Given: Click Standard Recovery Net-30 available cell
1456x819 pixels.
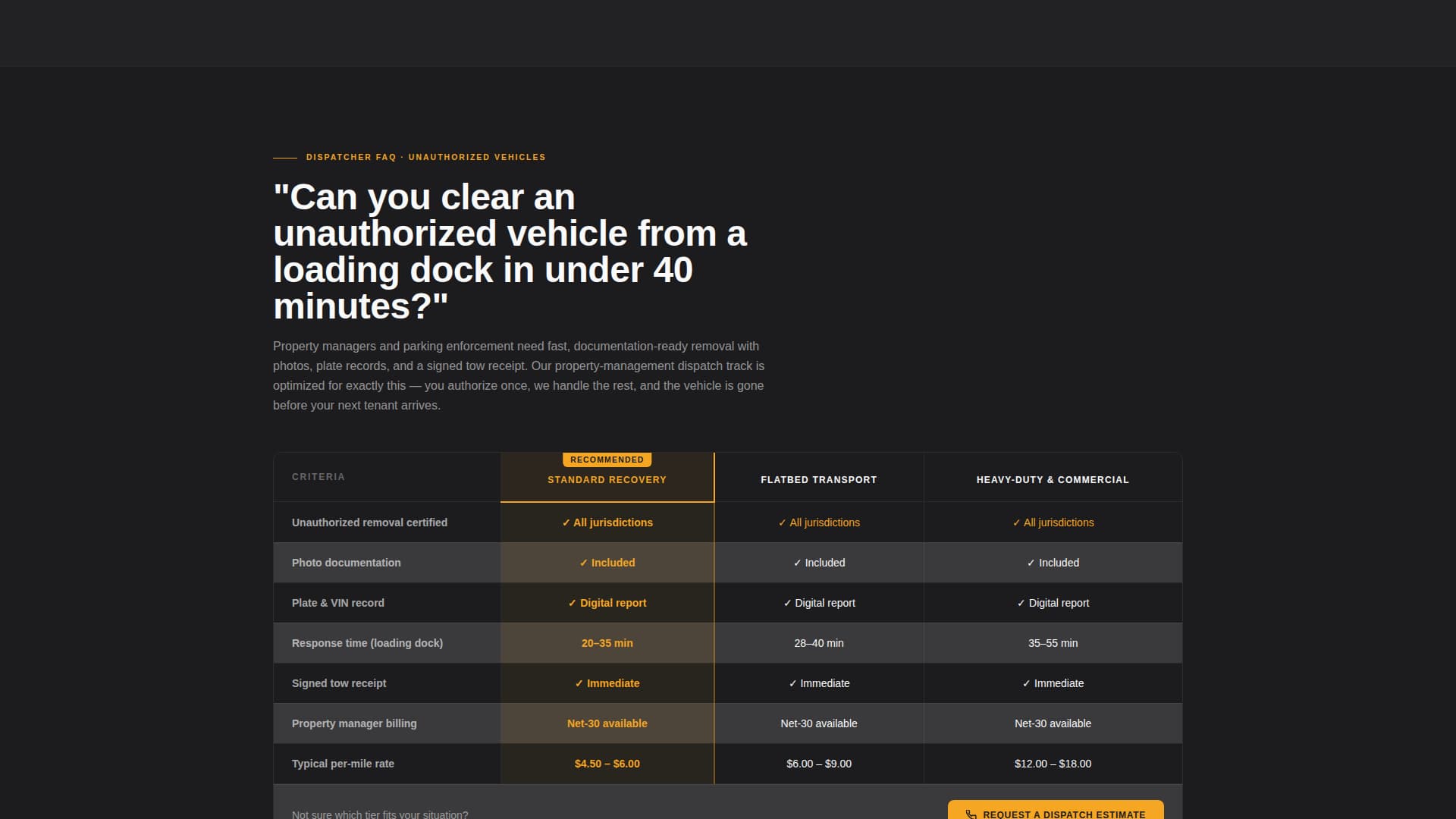Looking at the screenshot, I should tap(607, 723).
